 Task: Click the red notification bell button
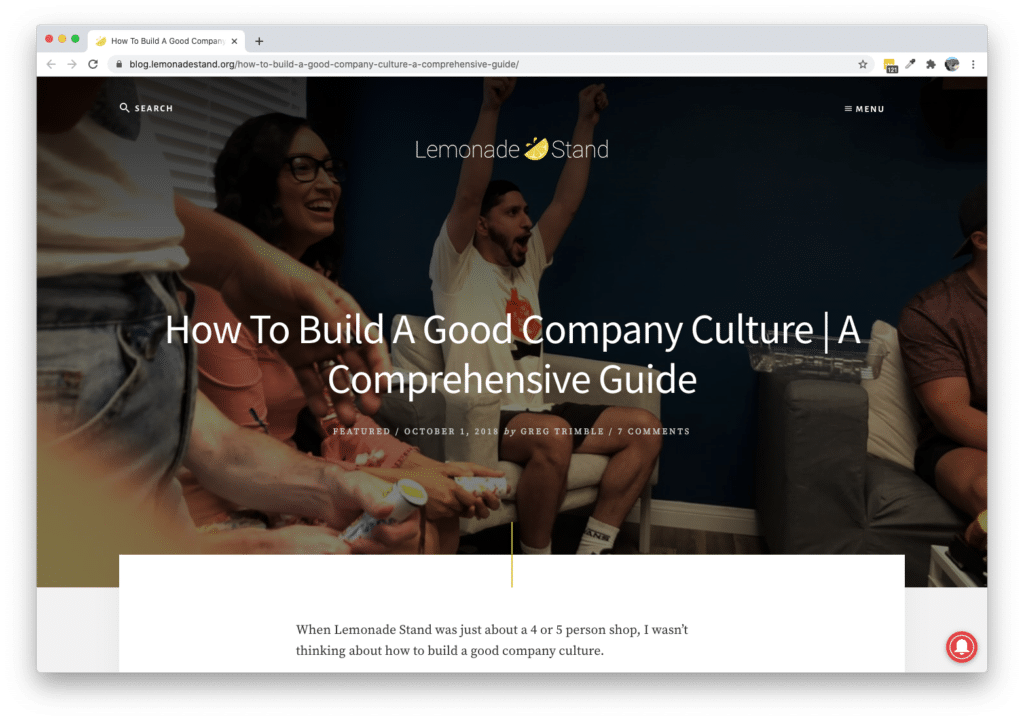961,647
